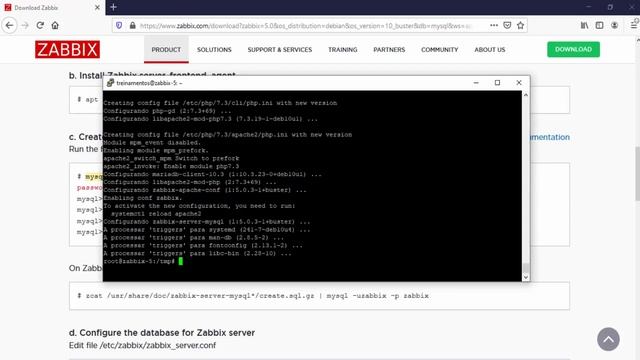Image resolution: width=640 pixels, height=360 pixels.
Task: Click the terminal scrollbar up arrow
Action: 526,95
